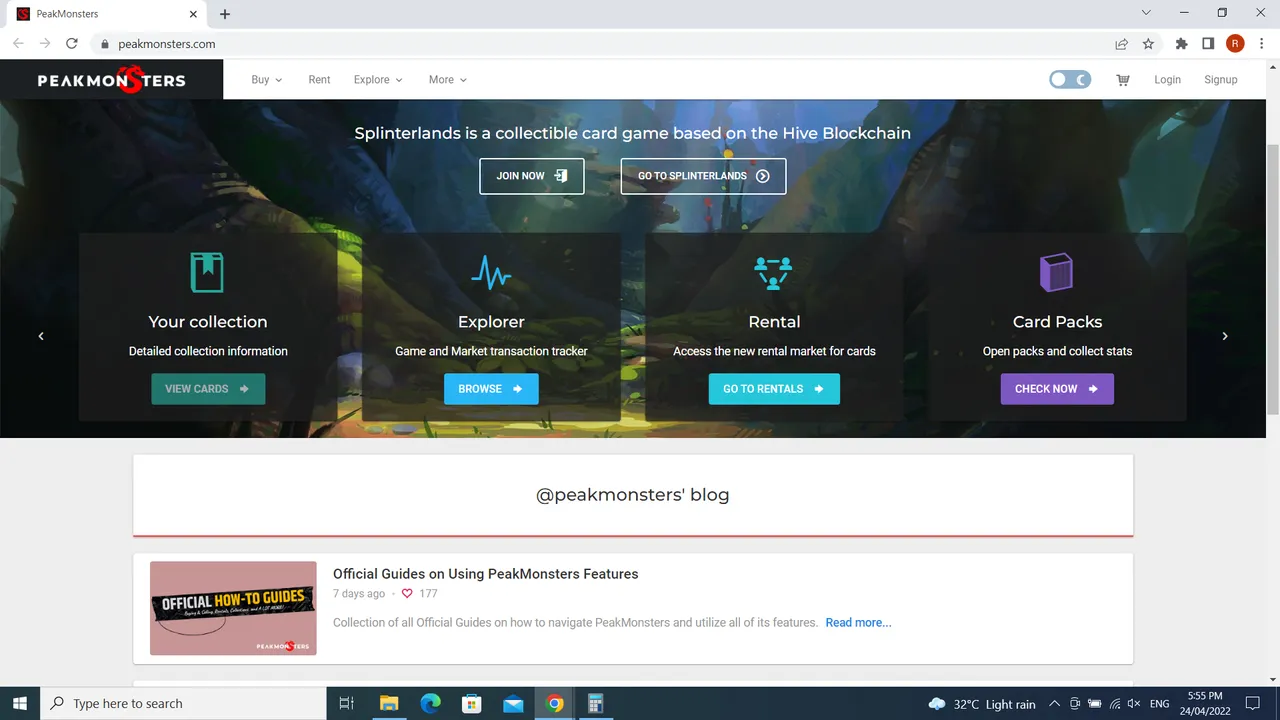
Task: Click the BROWSE button
Action: [491, 389]
